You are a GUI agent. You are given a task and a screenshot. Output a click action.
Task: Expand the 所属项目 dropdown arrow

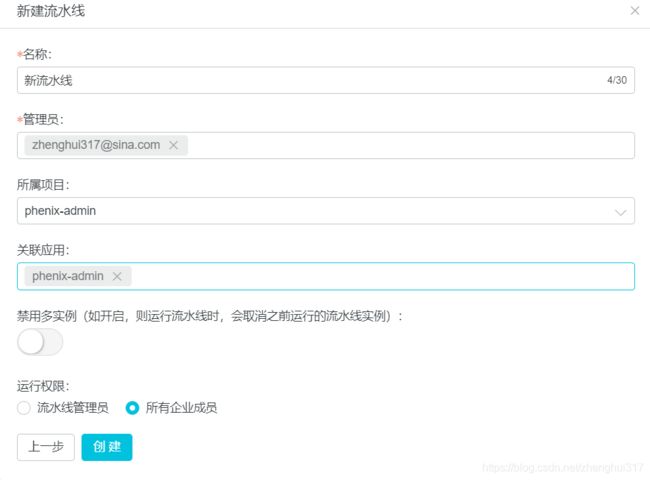tap(620, 212)
